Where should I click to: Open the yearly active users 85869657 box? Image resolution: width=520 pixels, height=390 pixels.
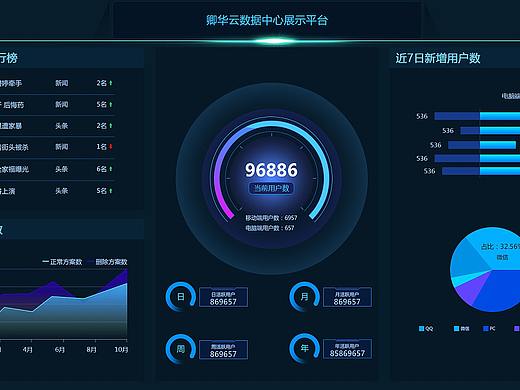pos(347,349)
